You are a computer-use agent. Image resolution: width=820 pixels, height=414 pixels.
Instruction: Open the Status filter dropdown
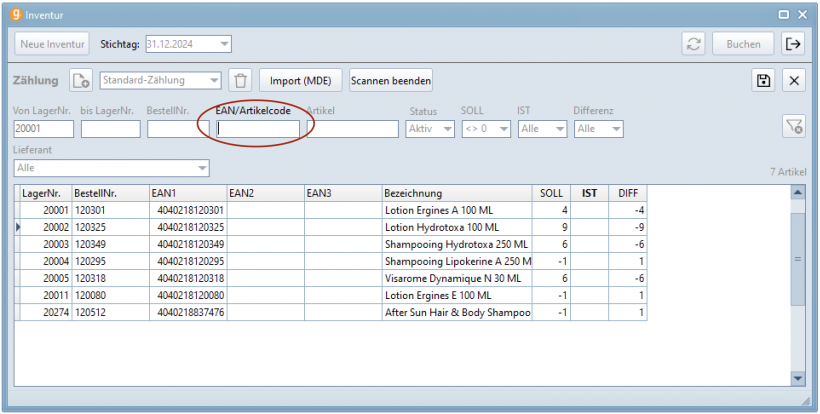coord(447,129)
